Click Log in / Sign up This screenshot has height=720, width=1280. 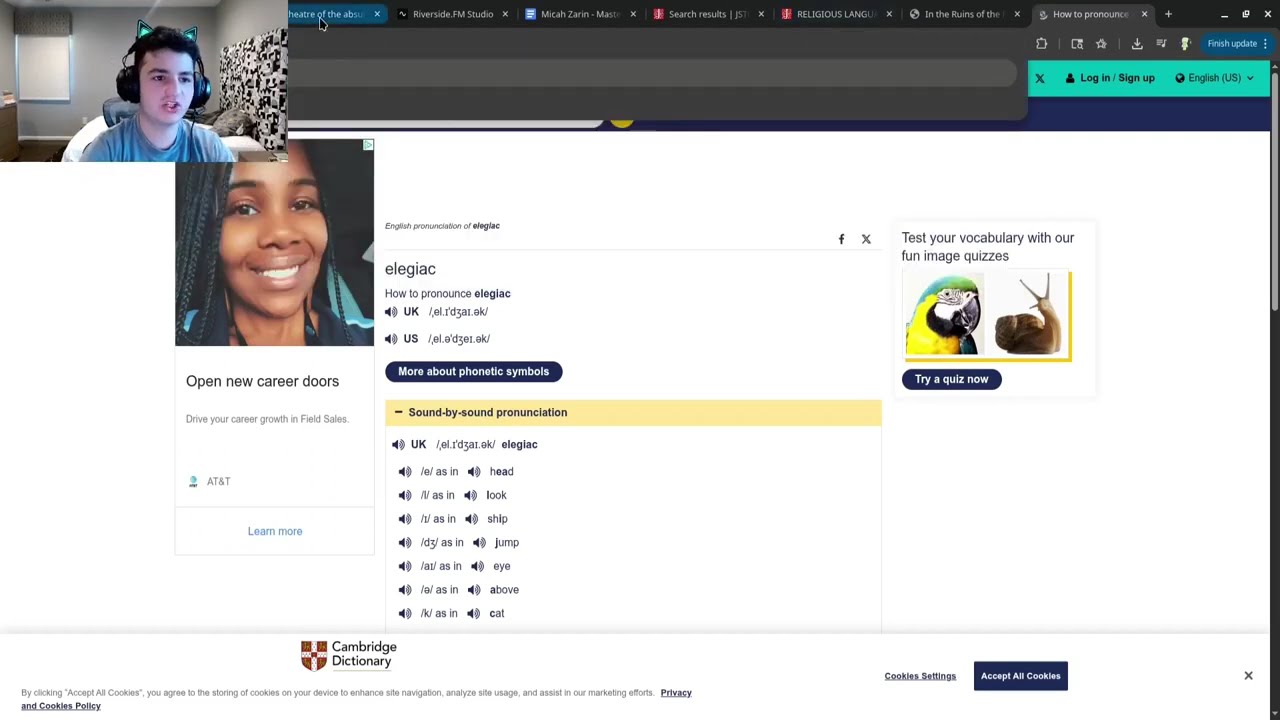click(1110, 78)
